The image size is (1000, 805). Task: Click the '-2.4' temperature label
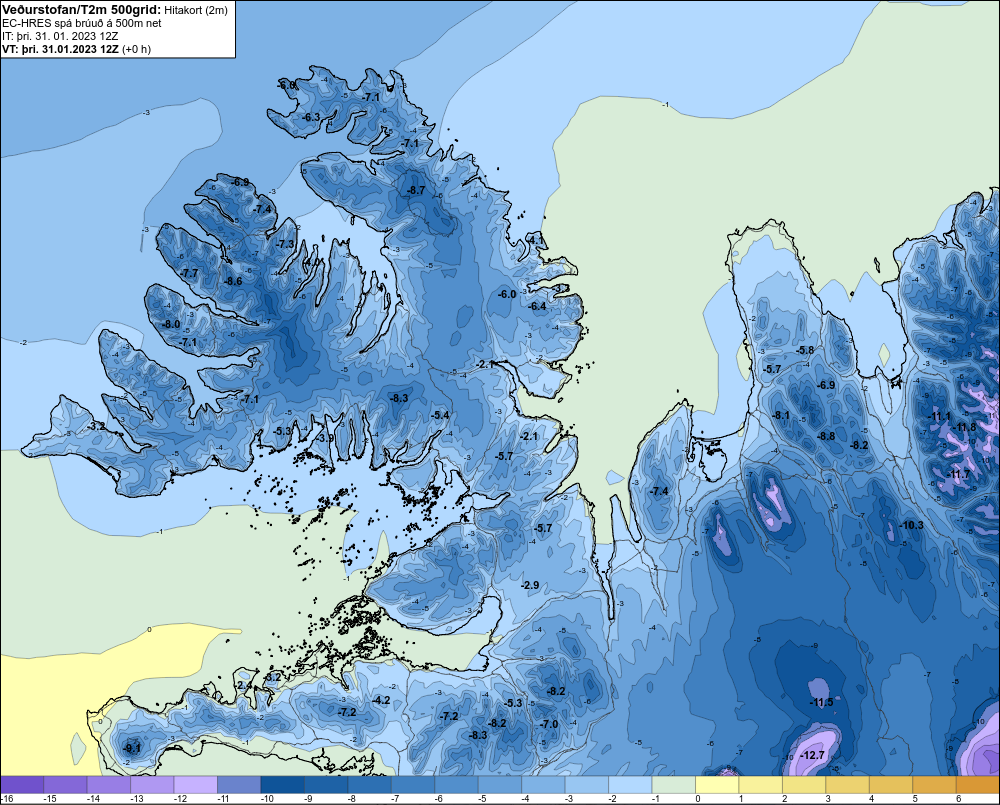(244, 685)
